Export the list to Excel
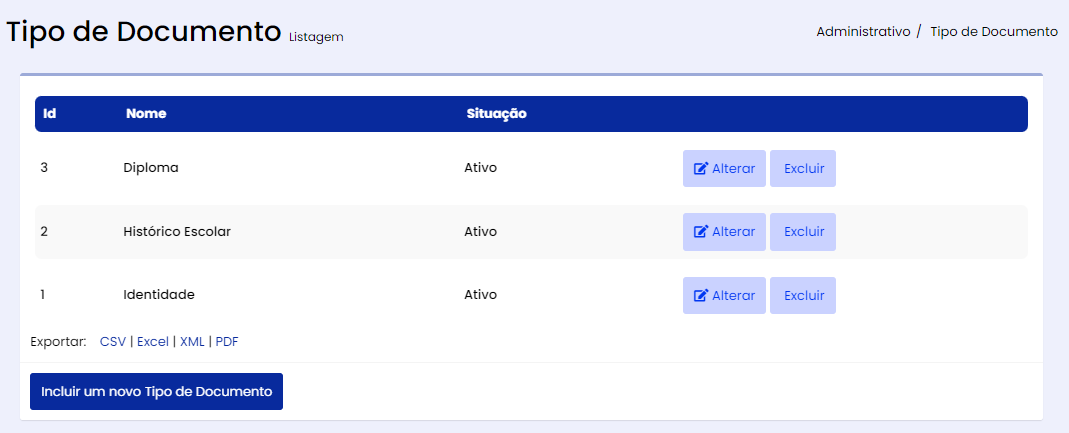 pos(153,342)
